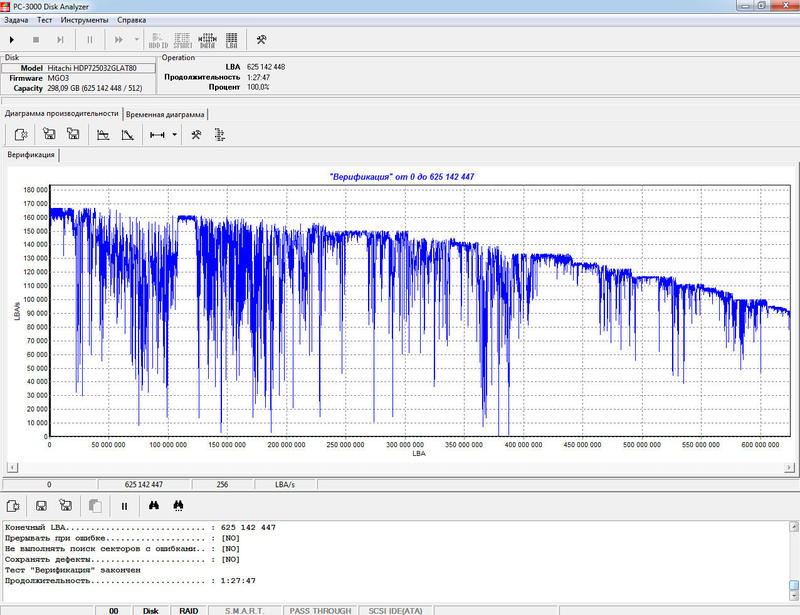Toggle the descending curve chart mode icon
The width and height of the screenshot is (800, 615).
point(127,135)
